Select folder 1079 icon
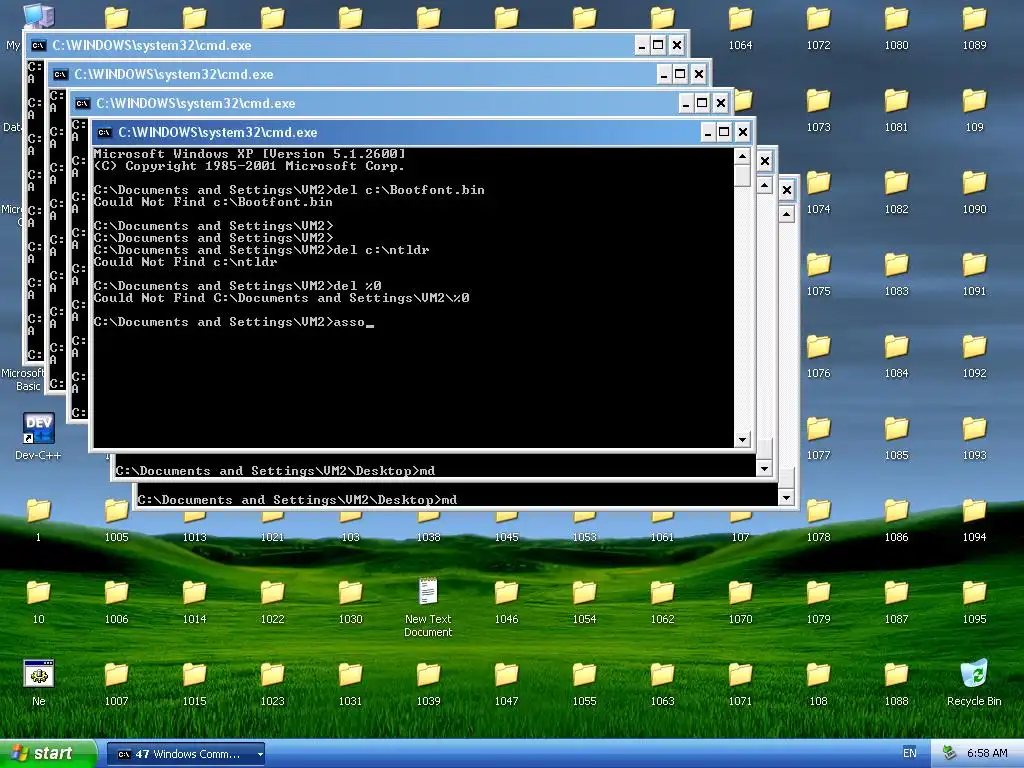The width and height of the screenshot is (1024, 768). tap(818, 592)
